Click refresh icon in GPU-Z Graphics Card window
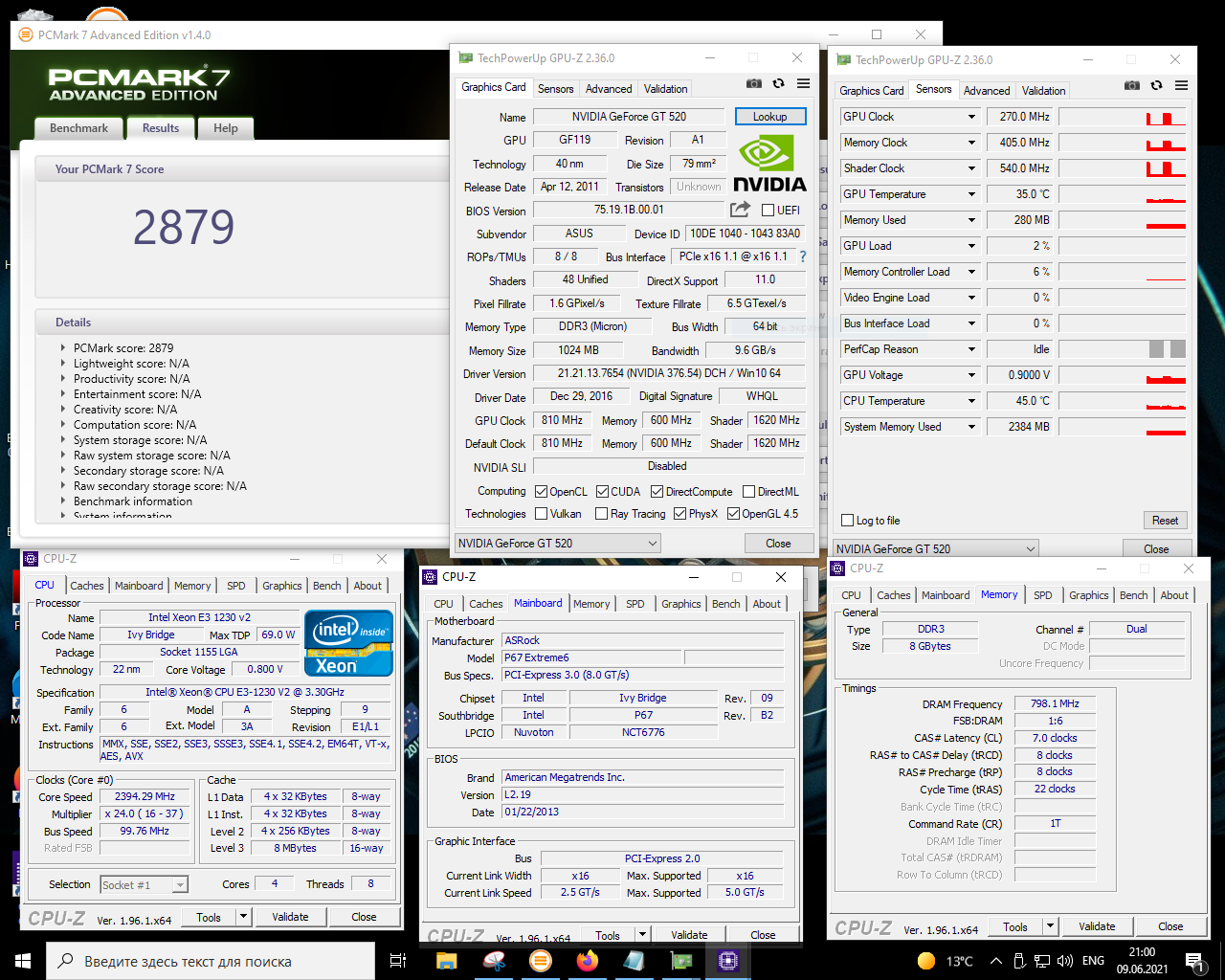 (x=778, y=84)
